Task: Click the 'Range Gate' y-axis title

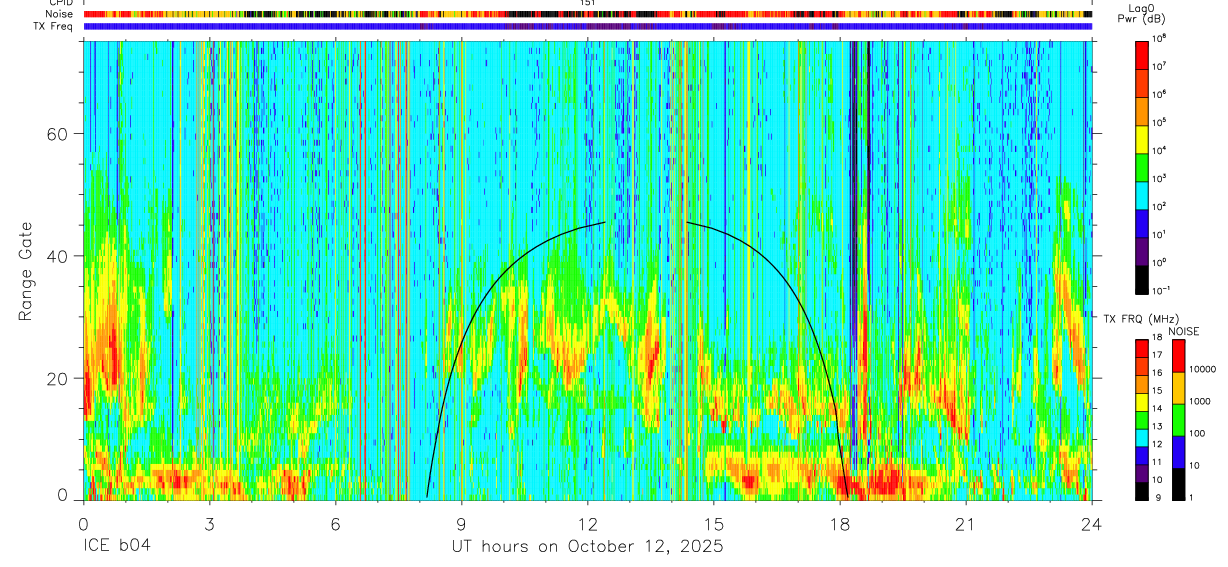Action: (x=27, y=271)
